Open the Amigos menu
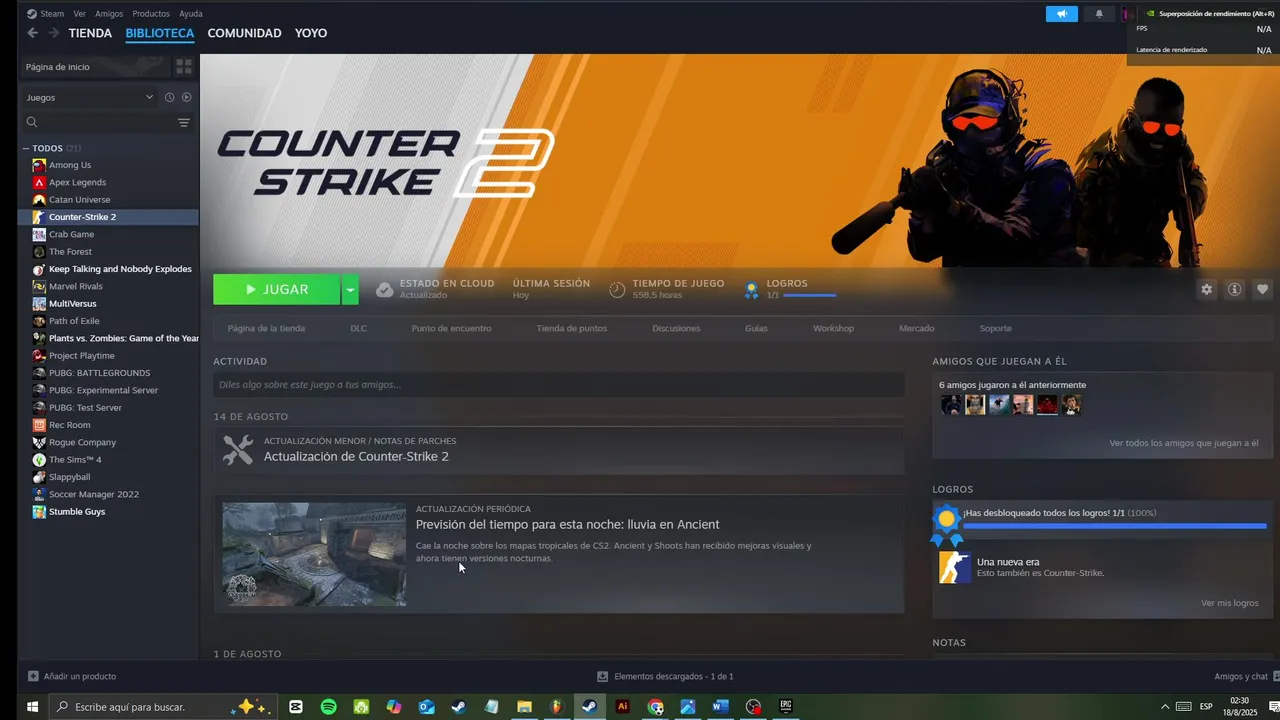 coord(109,14)
